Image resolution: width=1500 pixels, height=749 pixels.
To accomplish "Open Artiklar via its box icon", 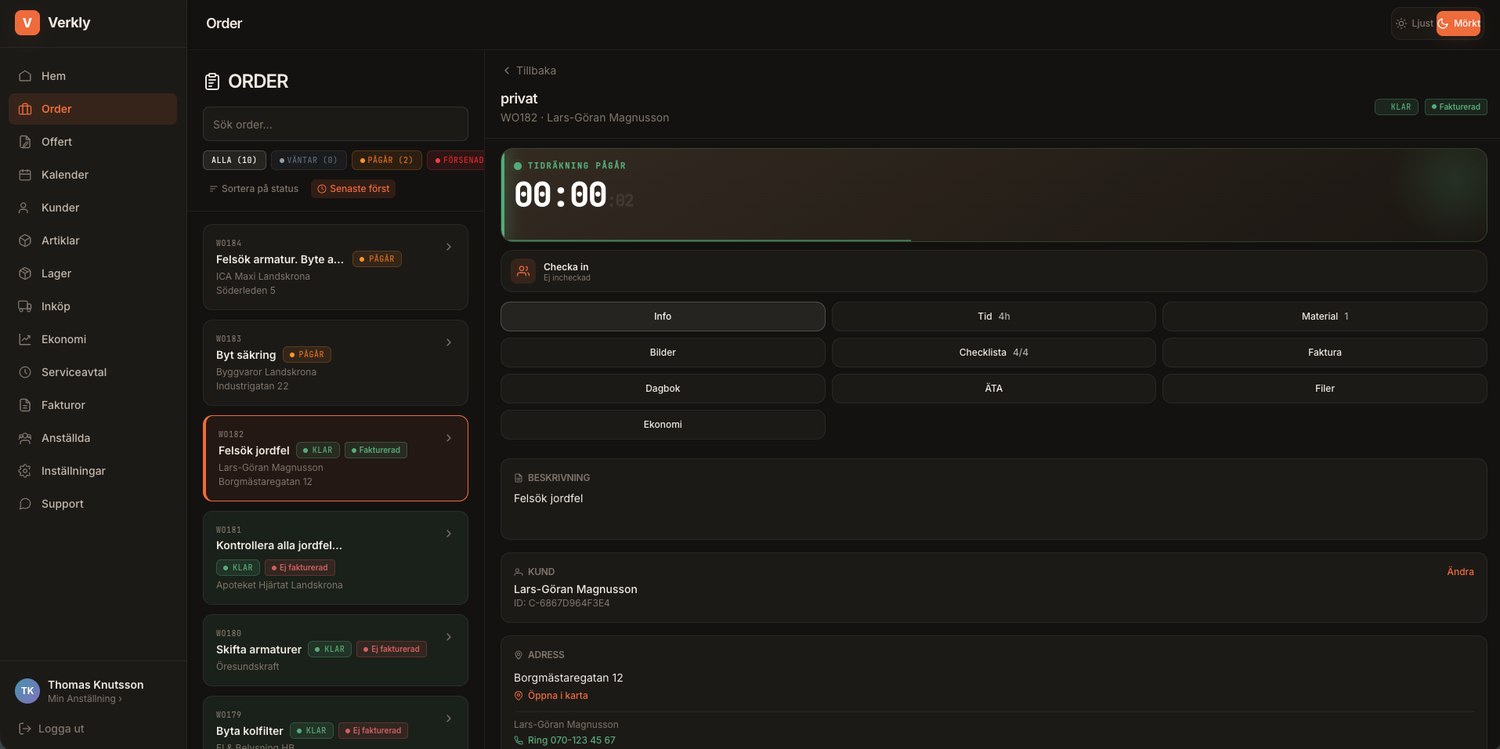I will tap(25, 241).
